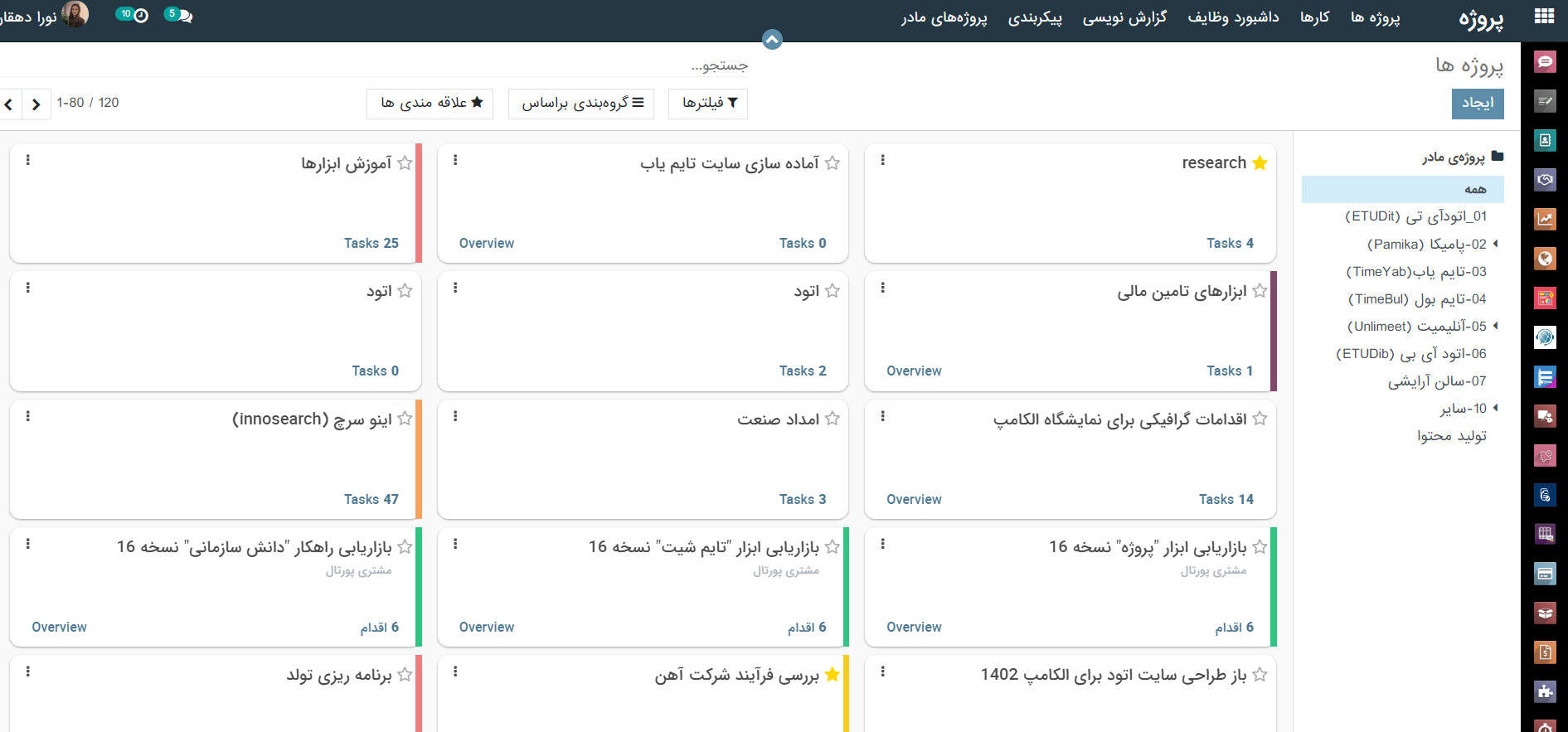This screenshot has width=1568, height=732.
Task: Toggle favorite star on امداد صنعت
Action: pos(833,419)
